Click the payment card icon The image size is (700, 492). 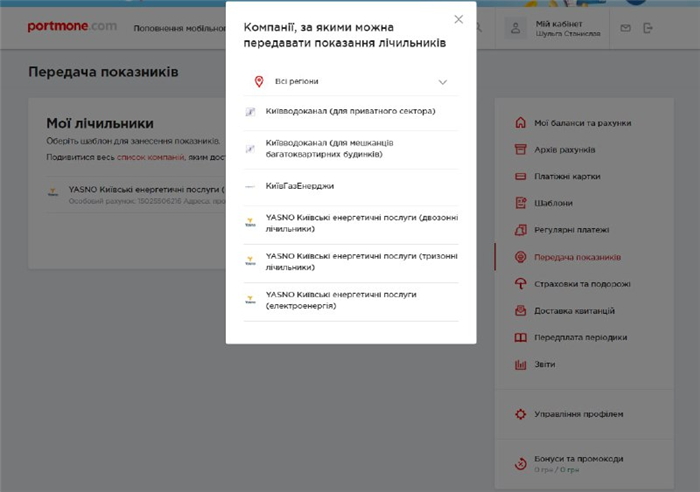[521, 176]
